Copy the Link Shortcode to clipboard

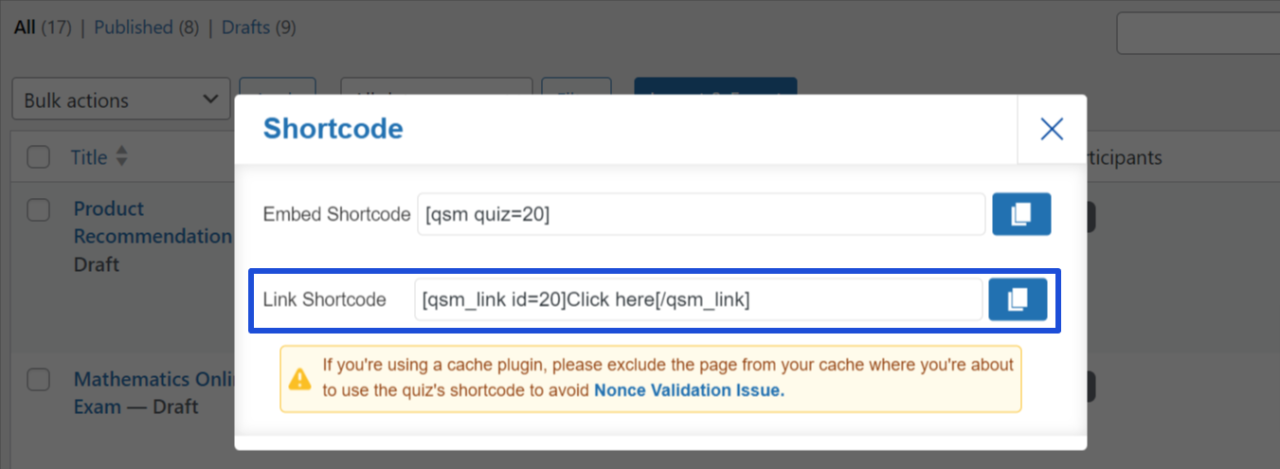point(1018,299)
